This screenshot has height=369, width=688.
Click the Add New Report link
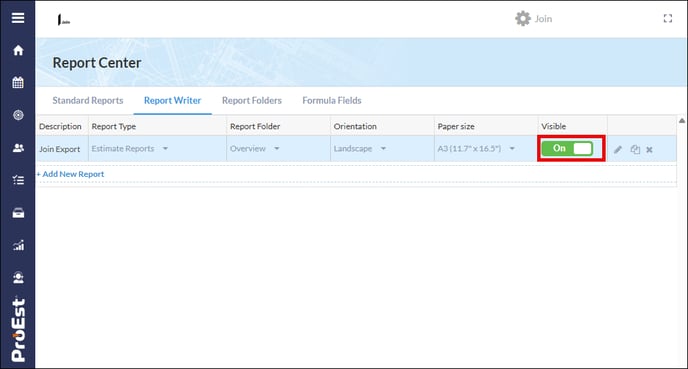[70, 174]
